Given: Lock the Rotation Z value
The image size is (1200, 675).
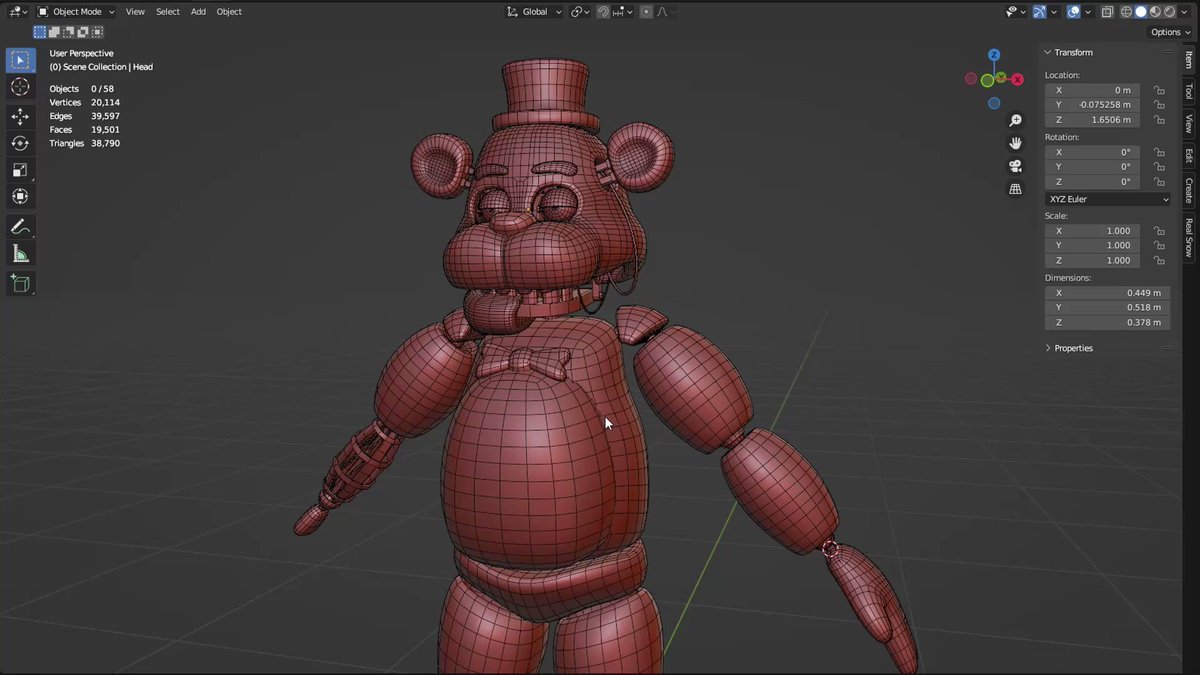Looking at the screenshot, I should tap(1159, 182).
